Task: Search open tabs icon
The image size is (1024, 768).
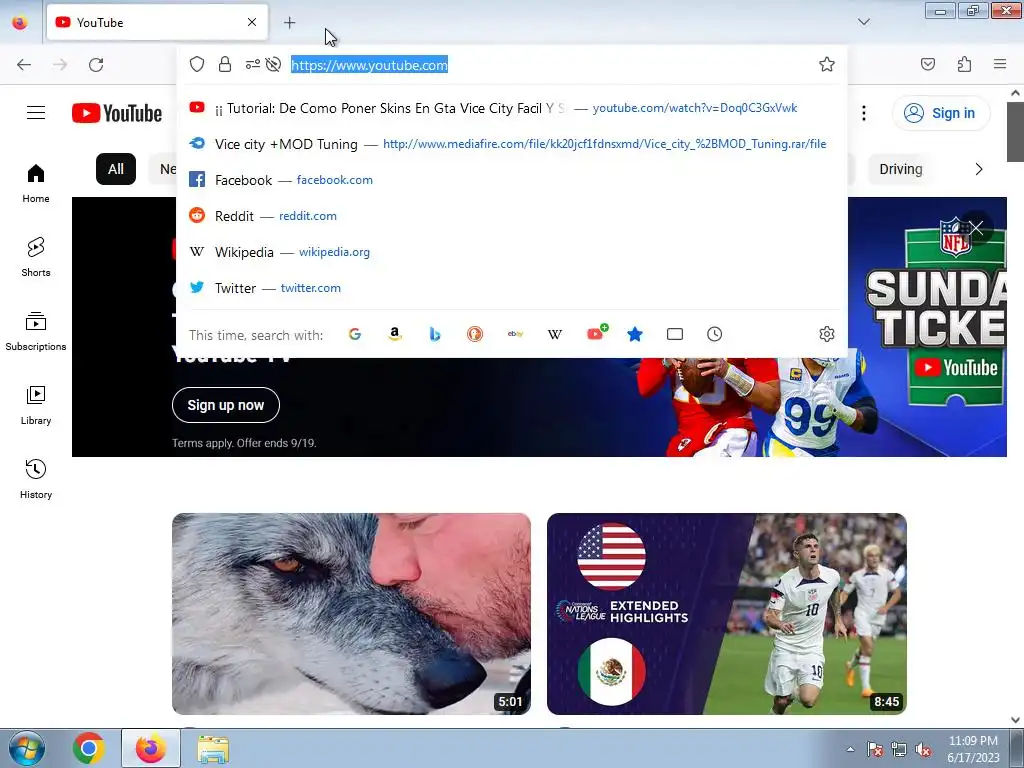Action: point(675,334)
